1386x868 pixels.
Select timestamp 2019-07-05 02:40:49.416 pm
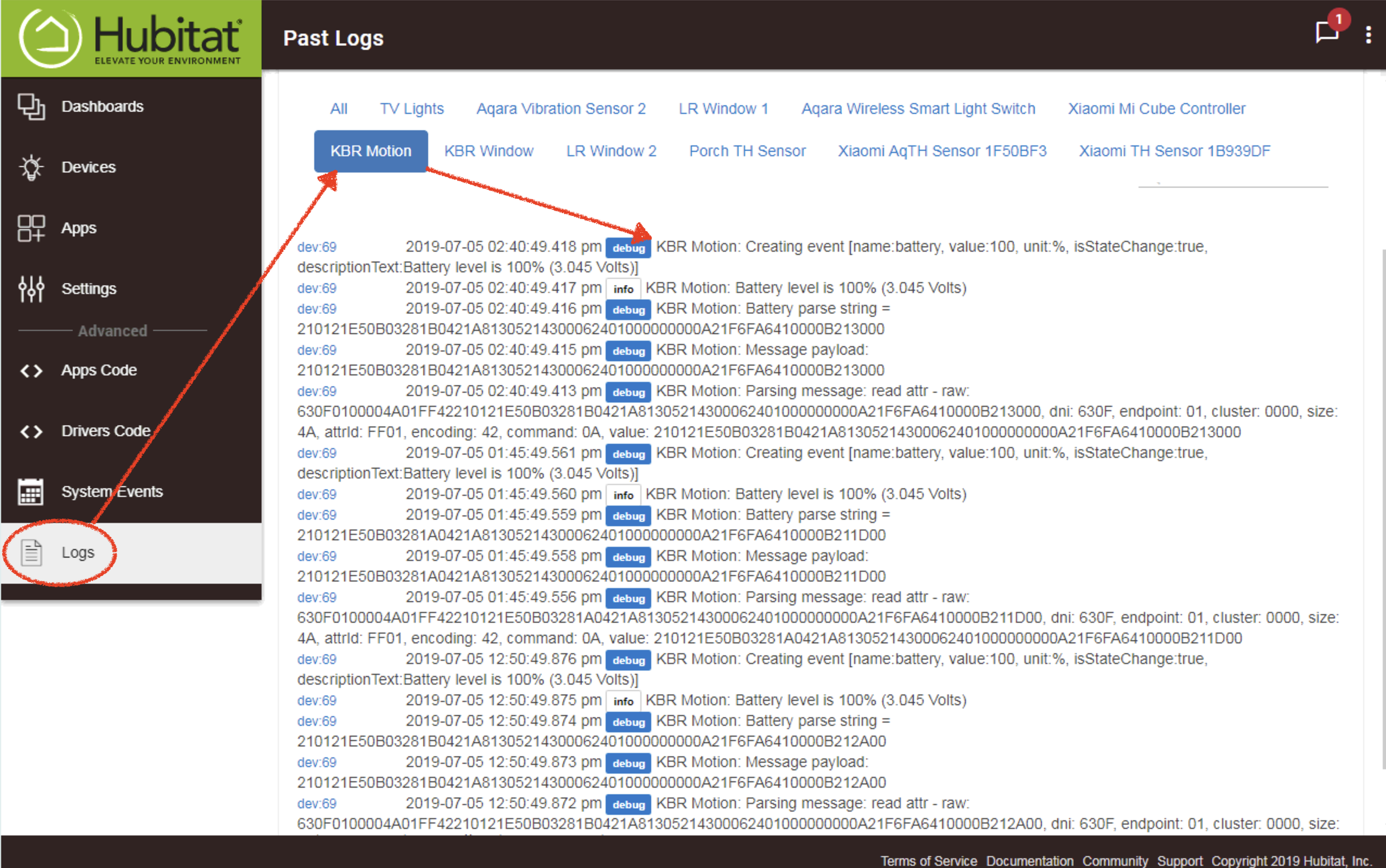504,309
